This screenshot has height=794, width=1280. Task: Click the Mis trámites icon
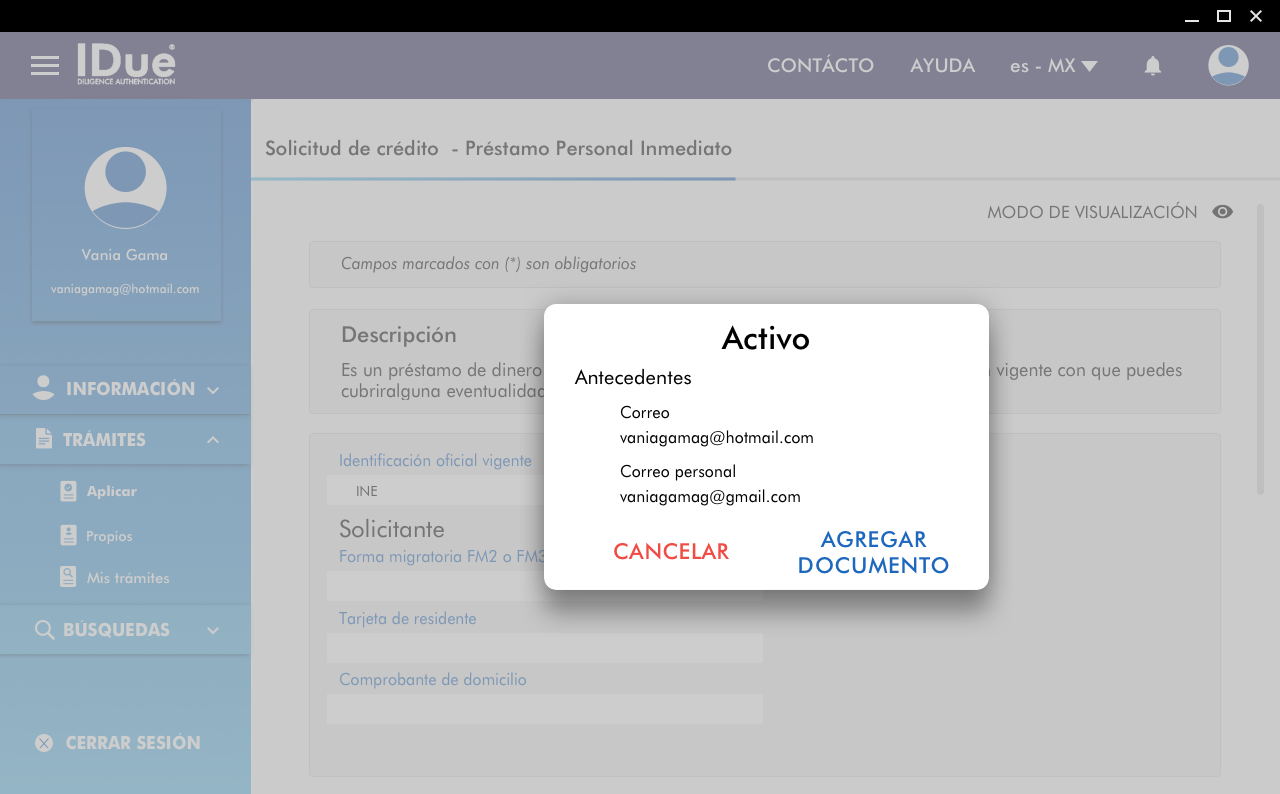coord(68,577)
